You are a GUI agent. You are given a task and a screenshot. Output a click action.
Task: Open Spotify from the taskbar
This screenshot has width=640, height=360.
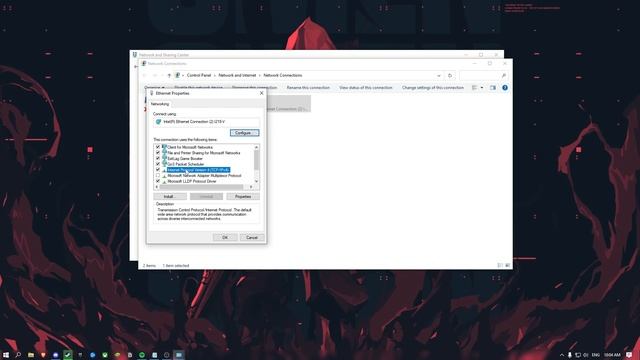[x=142, y=355]
